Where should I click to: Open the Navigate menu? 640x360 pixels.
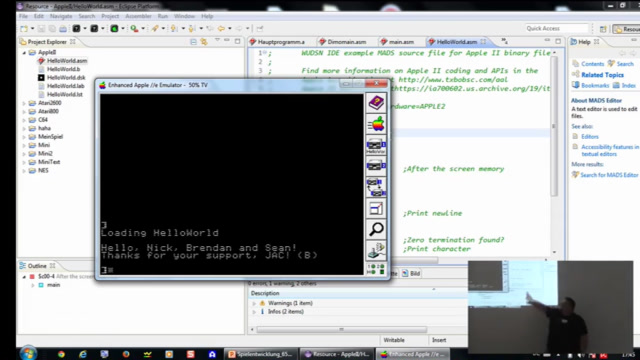tap(61, 16)
